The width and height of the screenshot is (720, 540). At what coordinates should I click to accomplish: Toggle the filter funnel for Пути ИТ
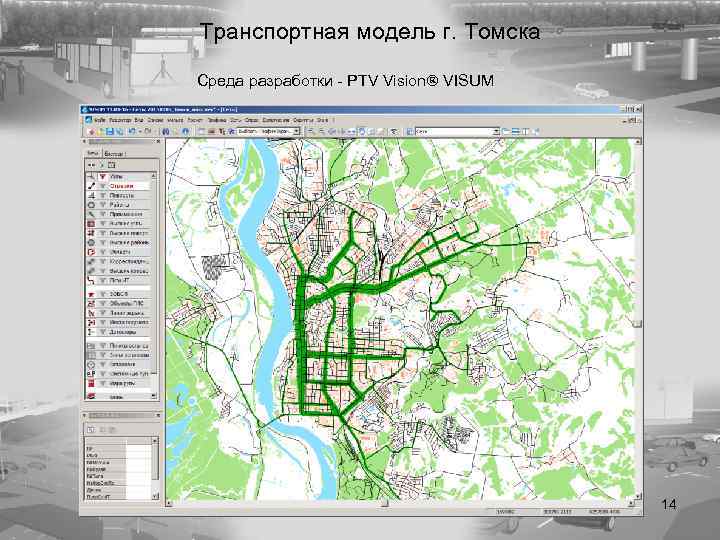(x=103, y=280)
